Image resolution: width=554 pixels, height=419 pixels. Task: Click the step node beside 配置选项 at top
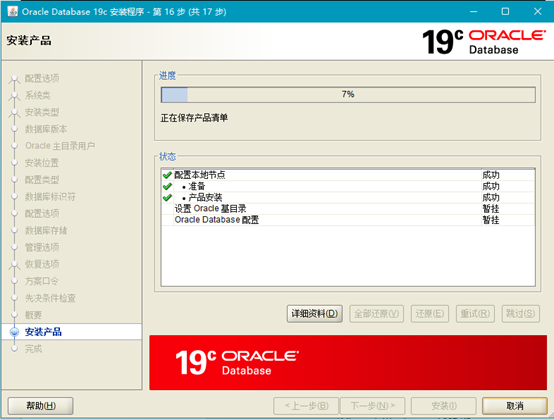pos(14,78)
